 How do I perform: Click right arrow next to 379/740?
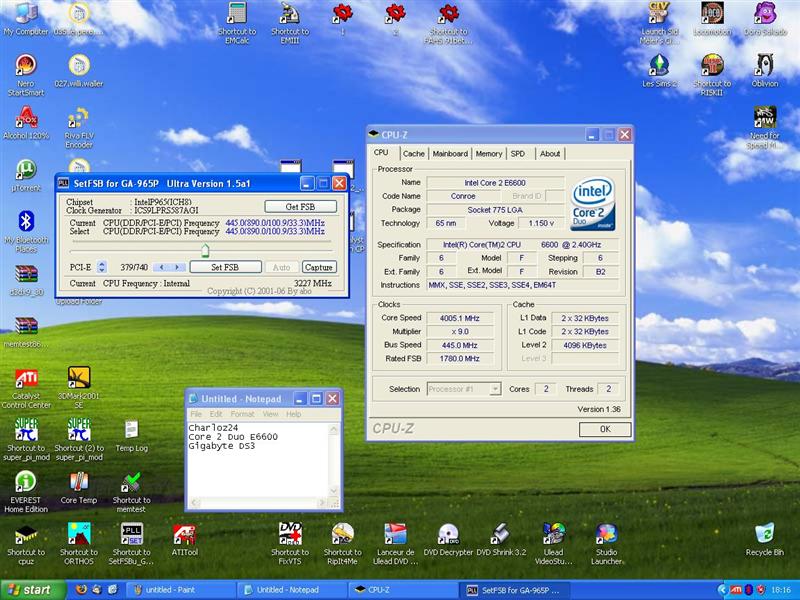[x=177, y=267]
